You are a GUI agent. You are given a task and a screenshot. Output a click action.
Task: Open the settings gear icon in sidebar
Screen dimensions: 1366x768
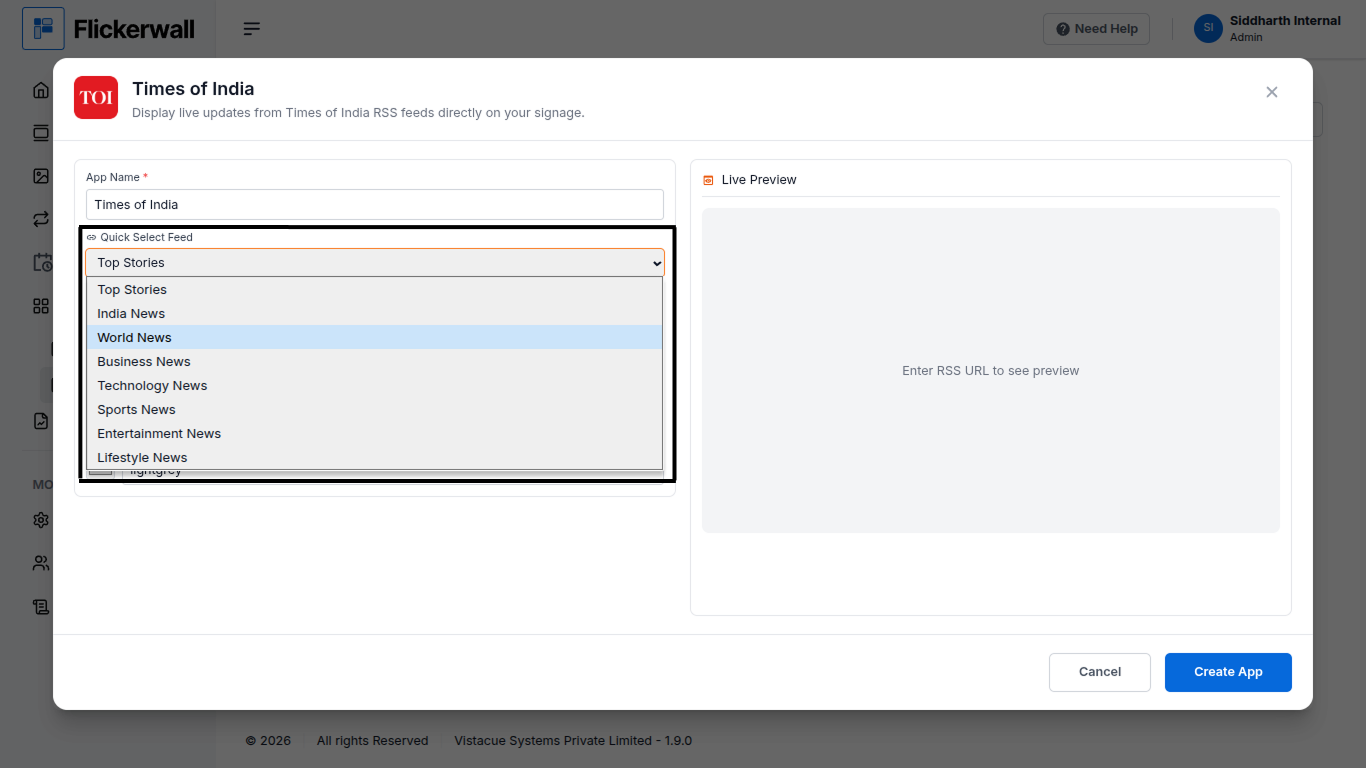pos(41,520)
